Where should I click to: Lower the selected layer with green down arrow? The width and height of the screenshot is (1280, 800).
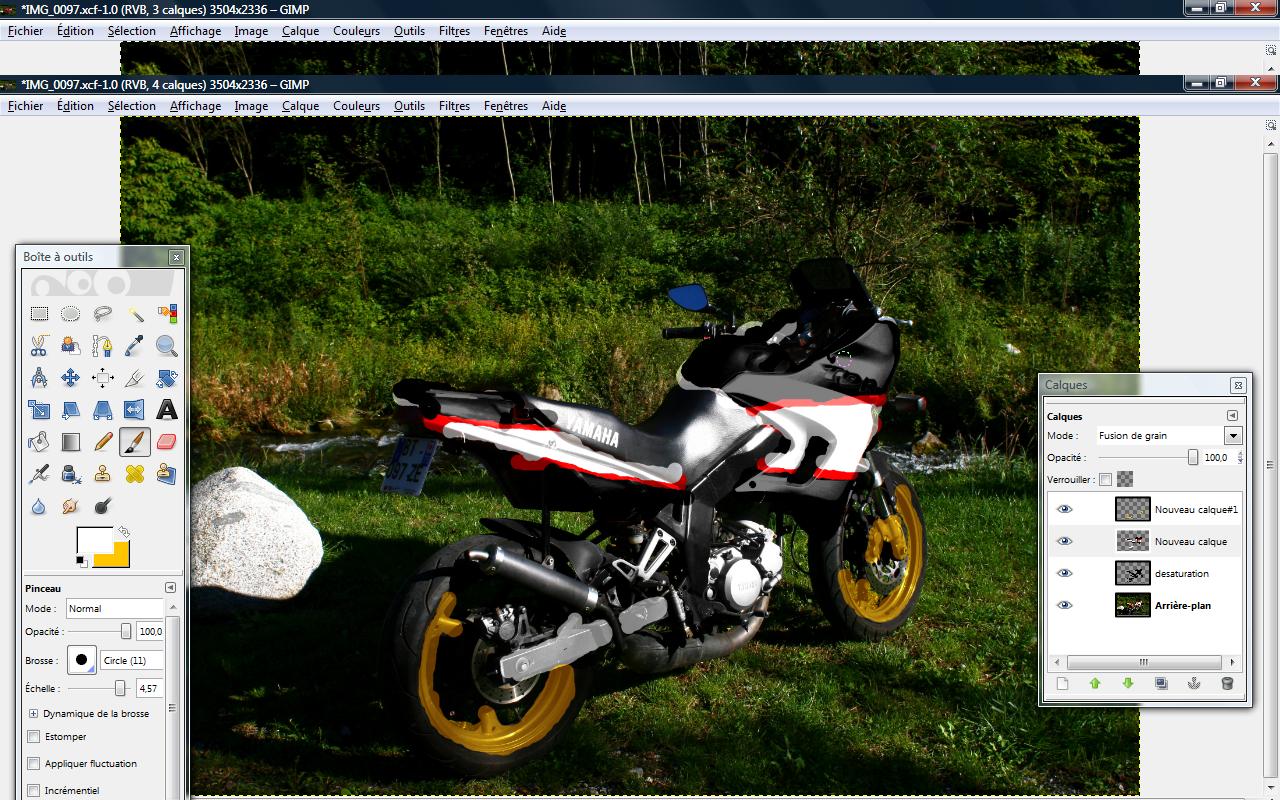coord(1128,684)
